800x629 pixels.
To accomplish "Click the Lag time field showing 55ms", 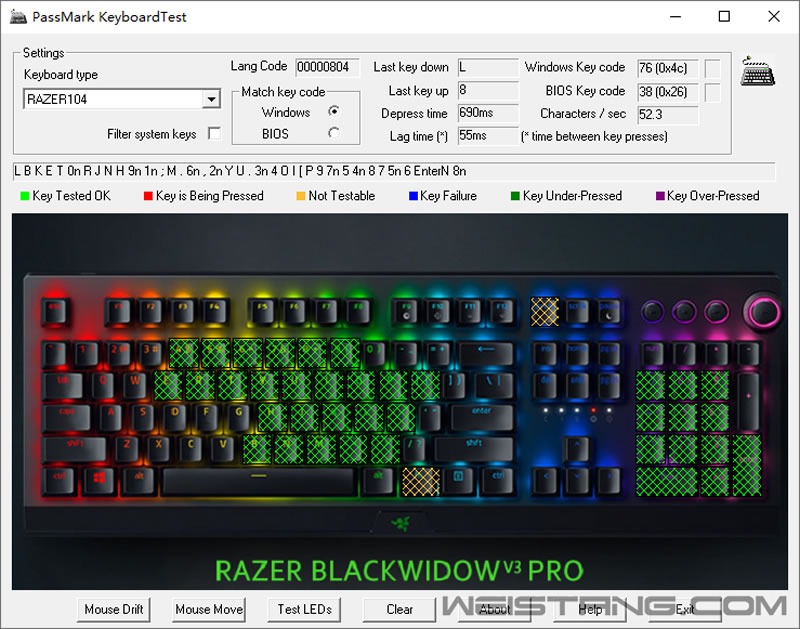I will [x=488, y=136].
